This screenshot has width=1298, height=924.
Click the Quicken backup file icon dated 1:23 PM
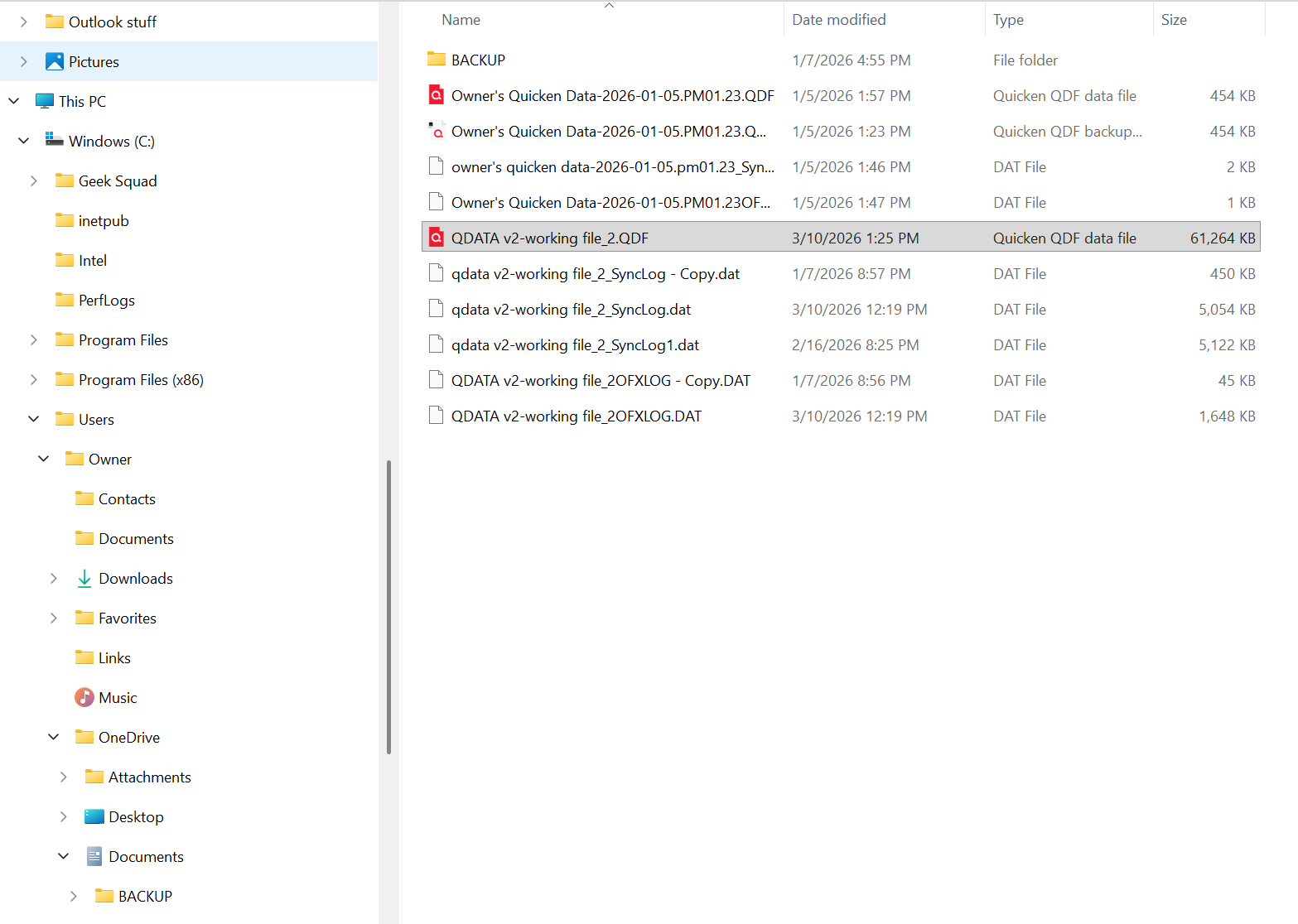pos(437,132)
